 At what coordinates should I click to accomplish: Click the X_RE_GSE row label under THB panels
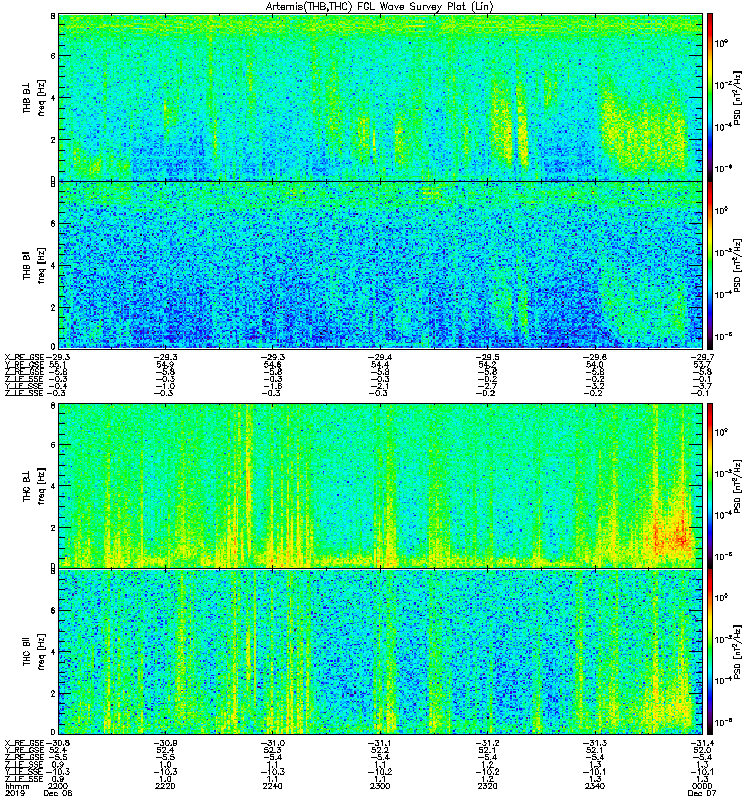click(24, 357)
